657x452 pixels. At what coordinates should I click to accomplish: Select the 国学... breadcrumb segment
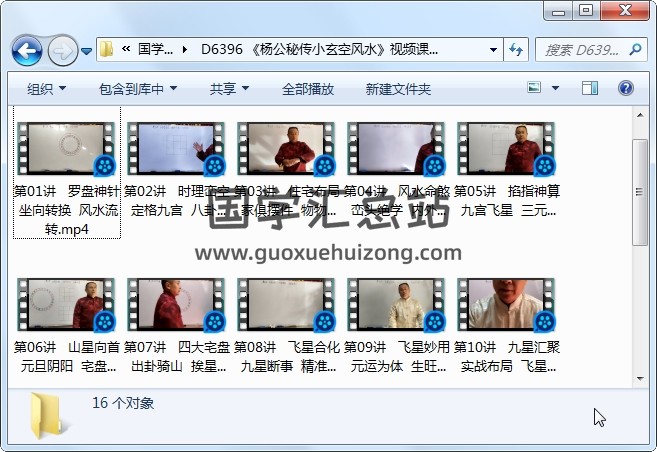pyautogui.click(x=155, y=49)
